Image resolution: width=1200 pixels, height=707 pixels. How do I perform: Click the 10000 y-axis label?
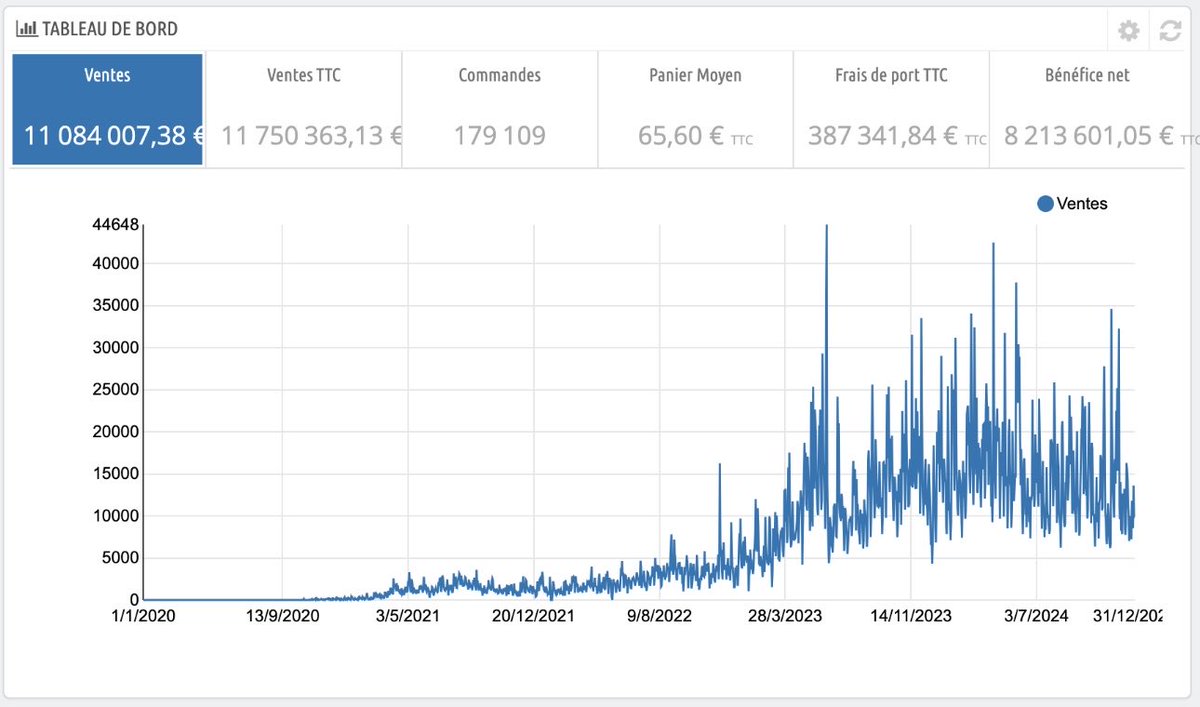click(116, 516)
